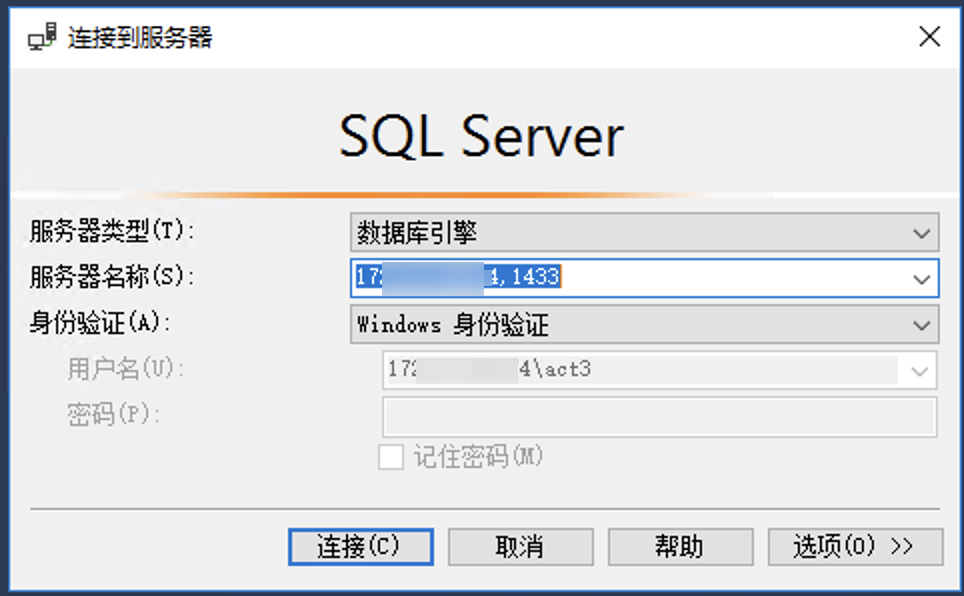
Task: Click the 密码(P) label
Action: click(114, 415)
